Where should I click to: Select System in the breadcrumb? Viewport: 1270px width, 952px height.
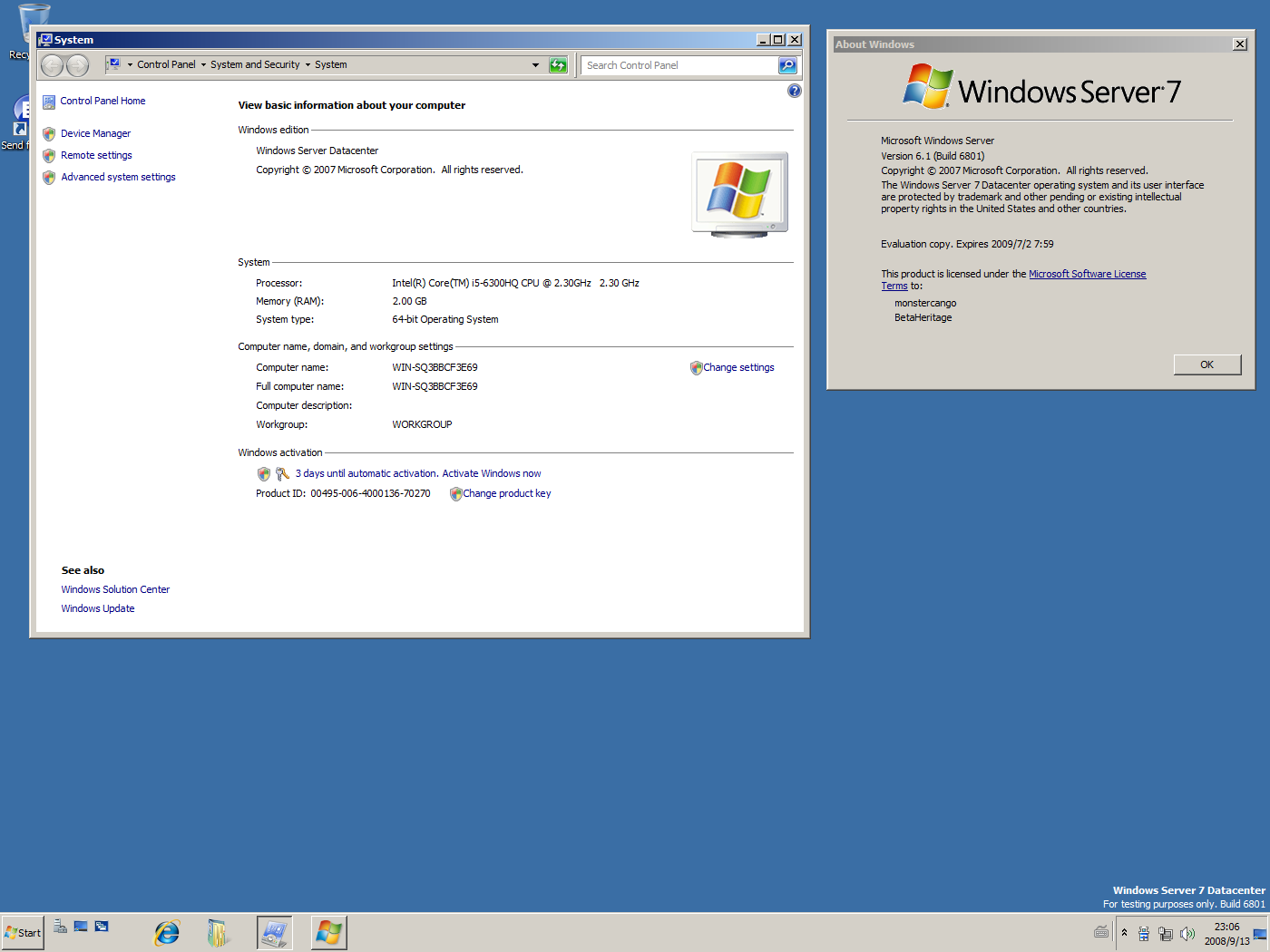tap(331, 65)
